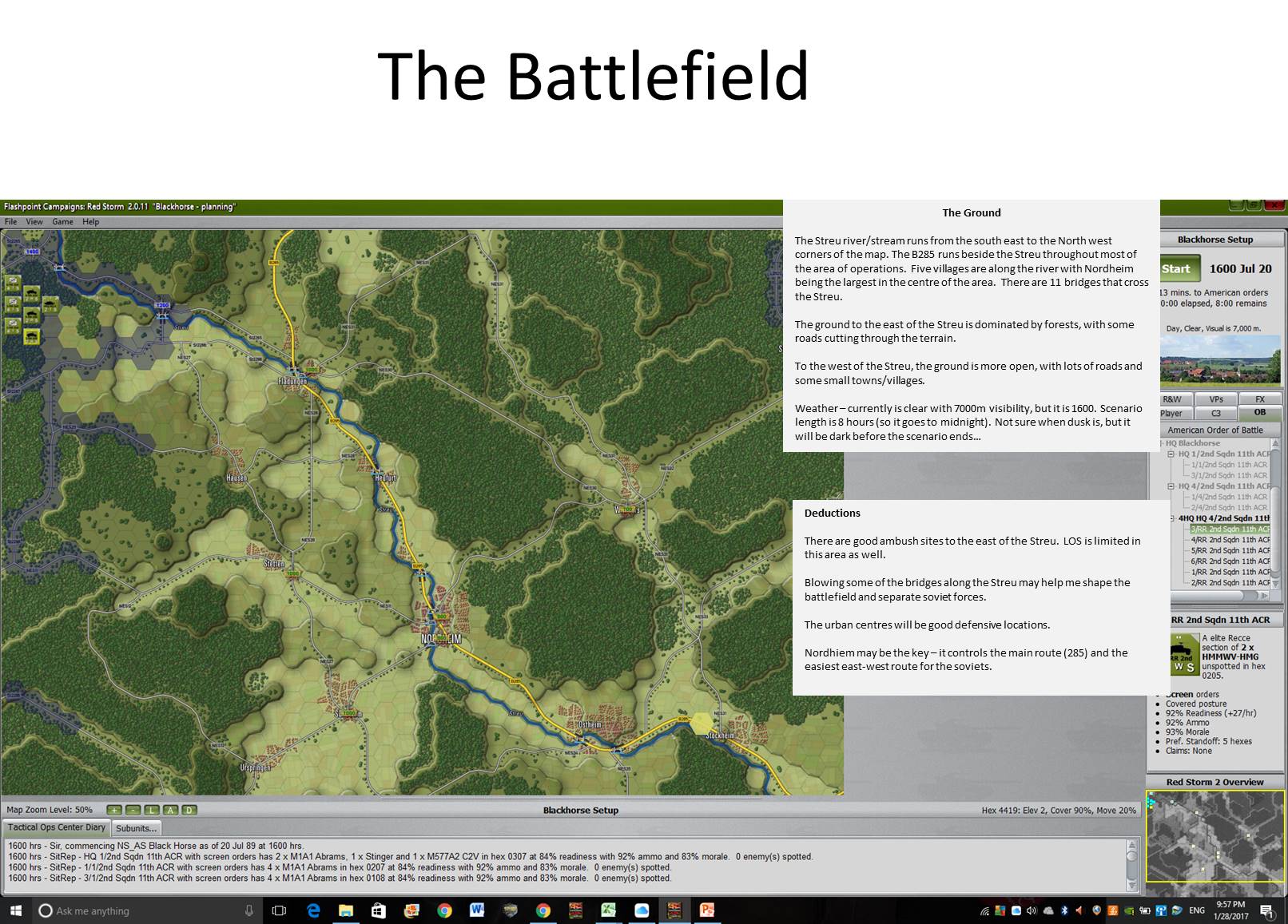This screenshot has height=924, width=1288.
Task: Select the yellow highlighted unit counter on the map
Action: [x=32, y=336]
